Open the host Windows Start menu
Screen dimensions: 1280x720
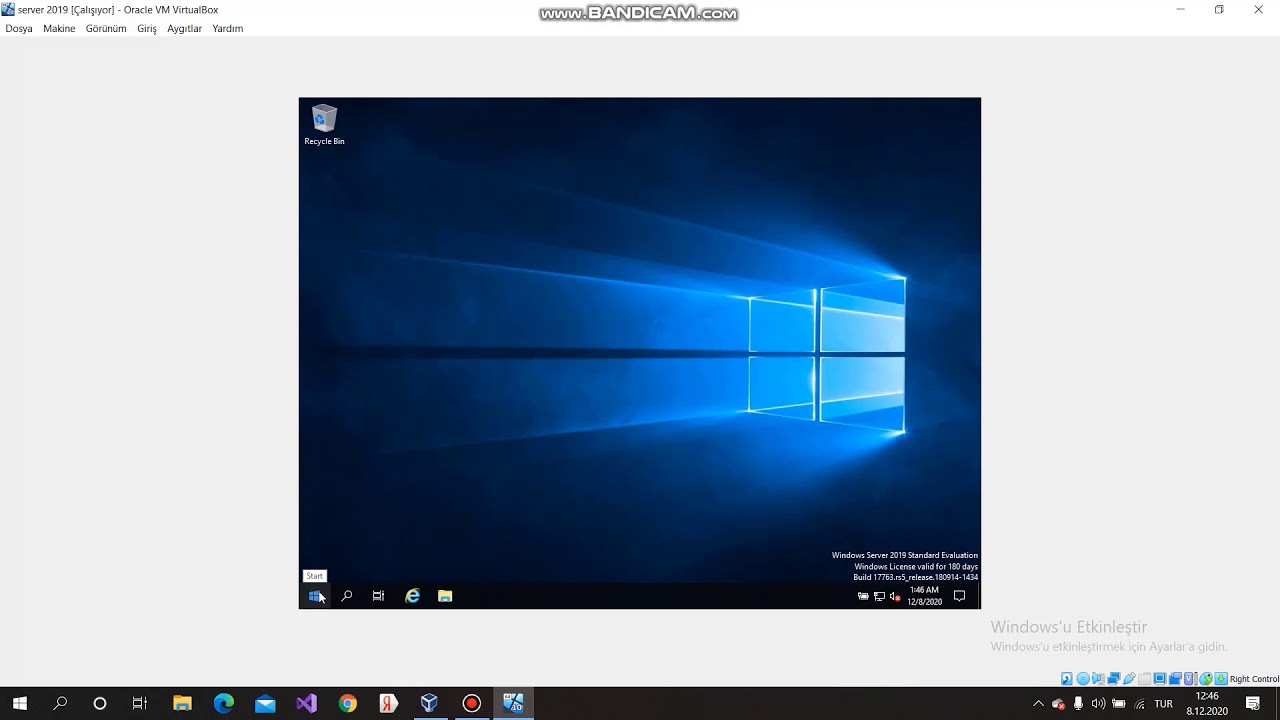pos(19,704)
